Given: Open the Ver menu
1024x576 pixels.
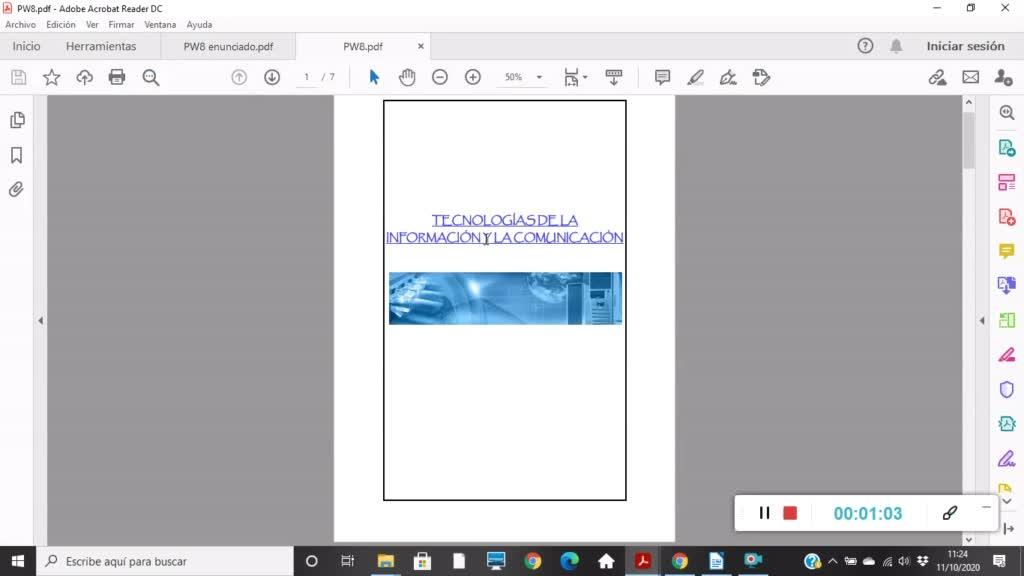Looking at the screenshot, I should (92, 25).
